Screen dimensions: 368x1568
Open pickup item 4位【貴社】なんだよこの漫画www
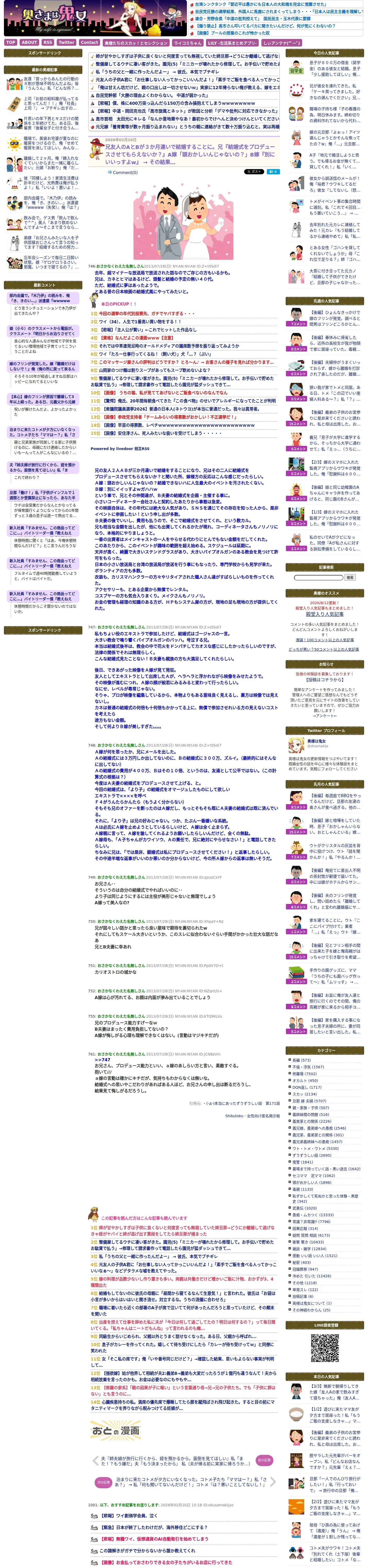click(136, 338)
